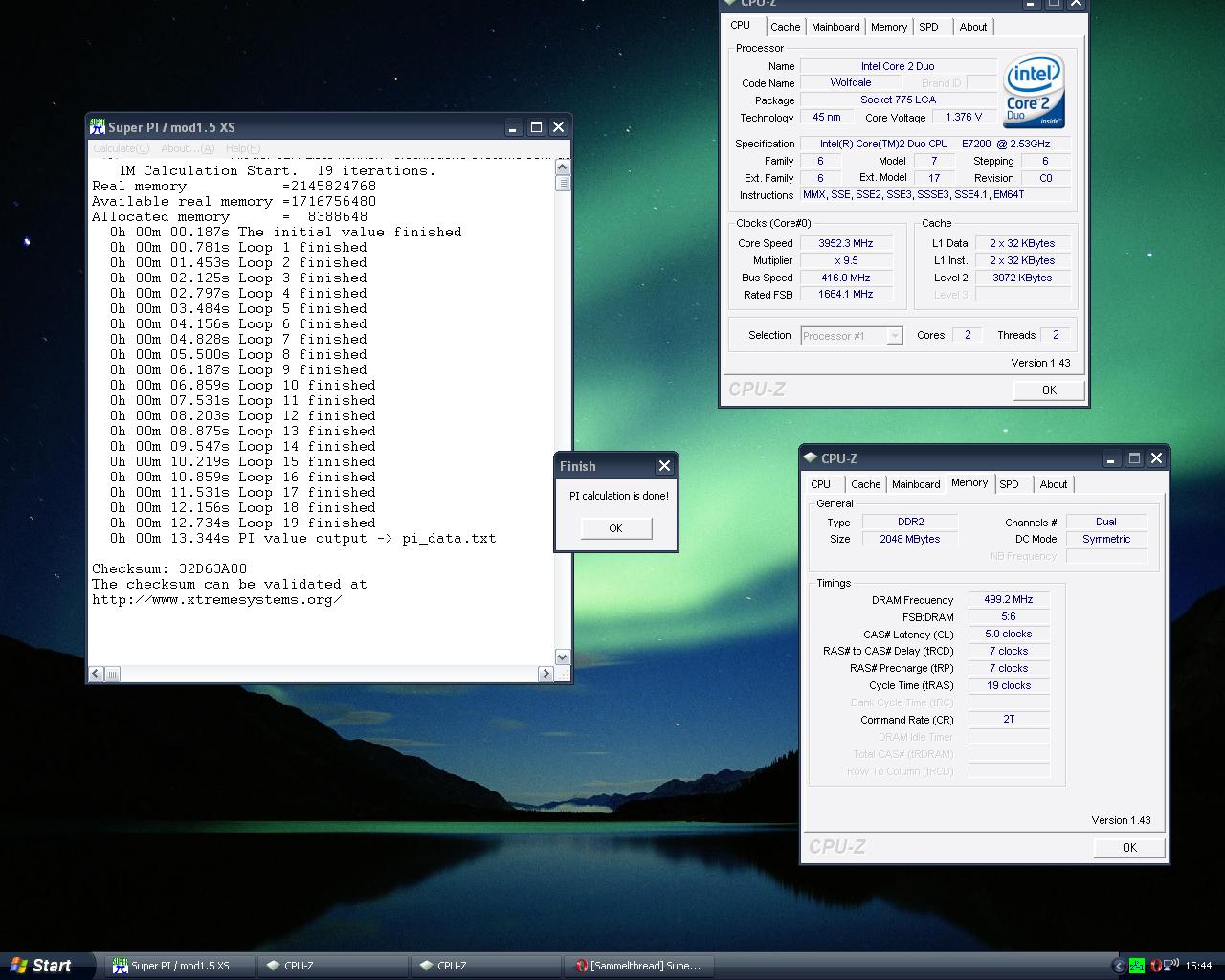Open the Opera icon in system tray

coord(1155,966)
